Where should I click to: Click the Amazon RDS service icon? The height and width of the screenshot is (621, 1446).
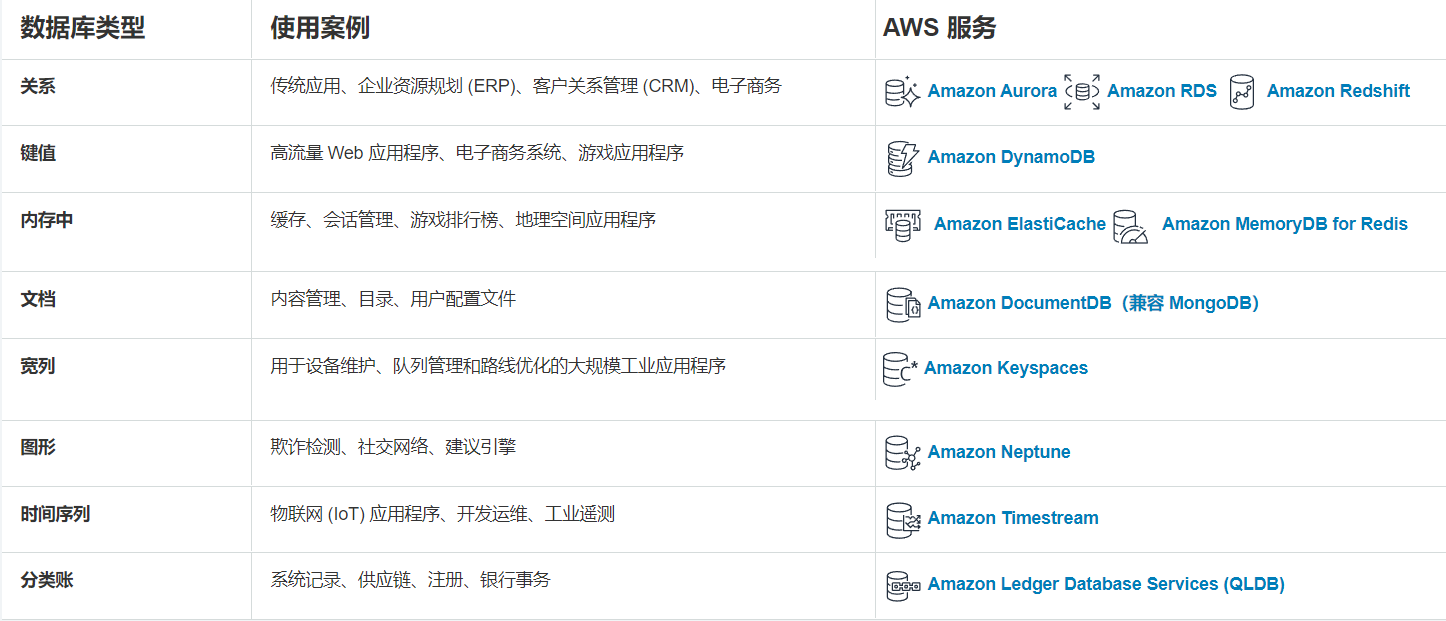[x=1081, y=92]
